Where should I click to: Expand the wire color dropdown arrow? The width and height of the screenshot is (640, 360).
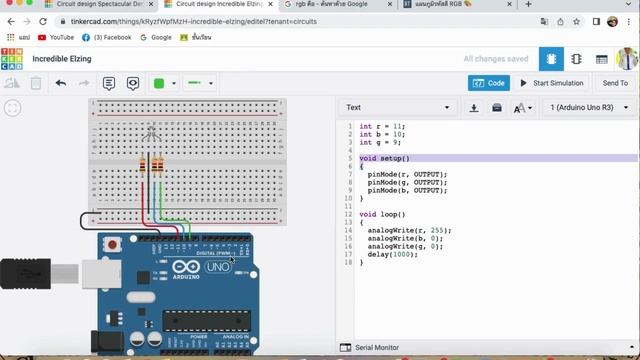(x=174, y=83)
